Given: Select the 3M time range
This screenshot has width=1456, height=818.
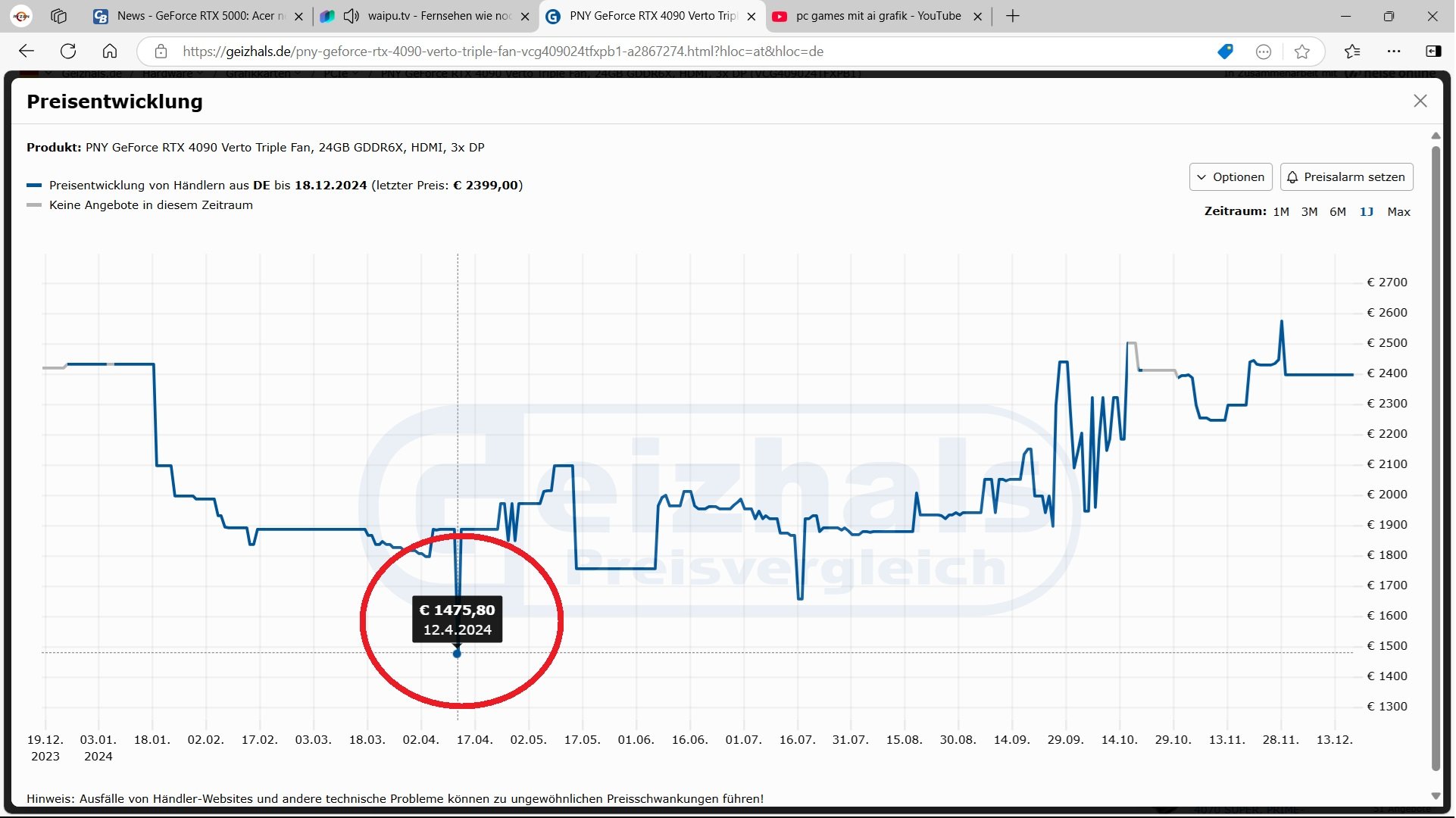Looking at the screenshot, I should 1309,212.
